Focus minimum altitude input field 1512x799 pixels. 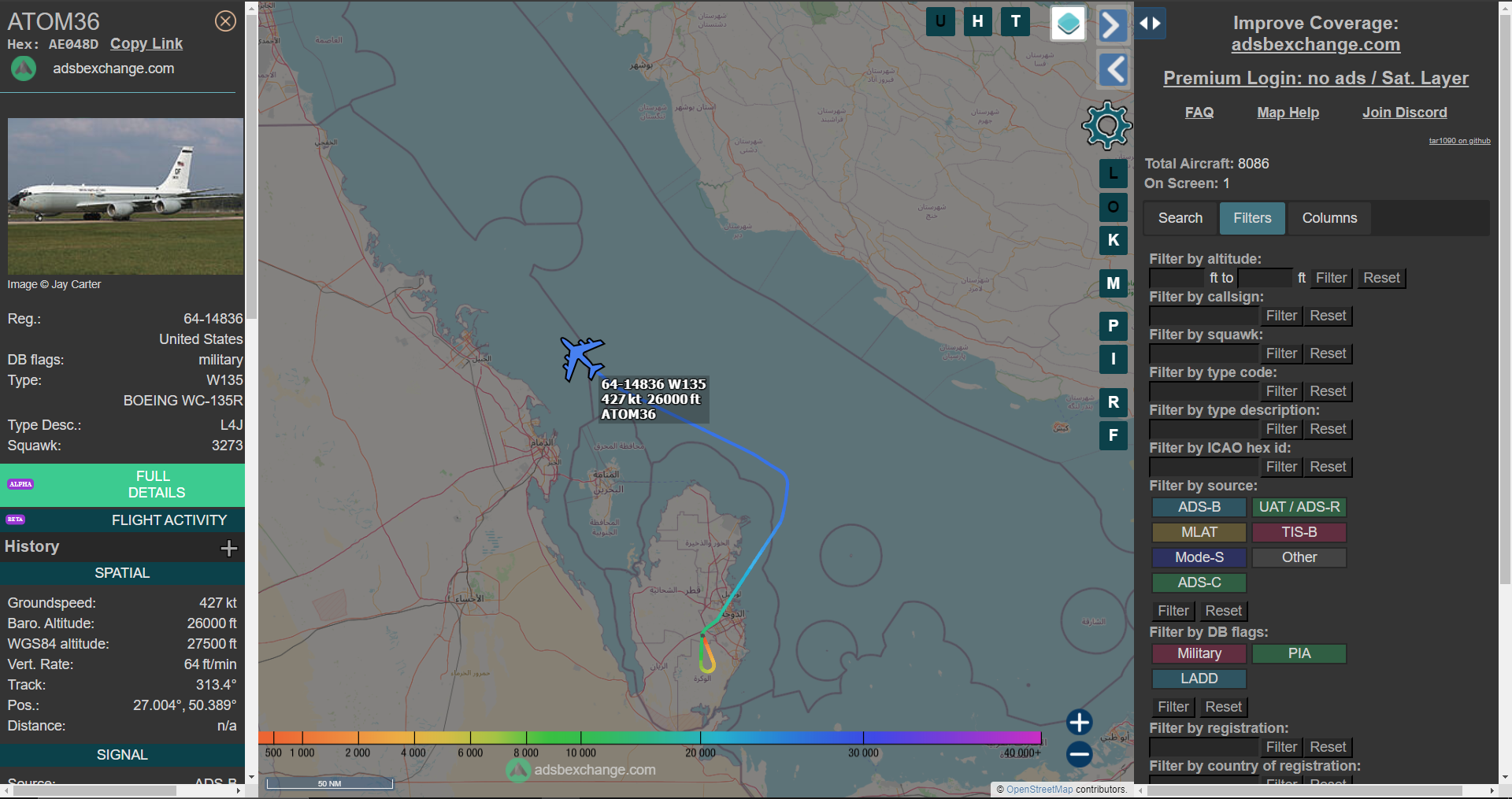tap(1178, 279)
